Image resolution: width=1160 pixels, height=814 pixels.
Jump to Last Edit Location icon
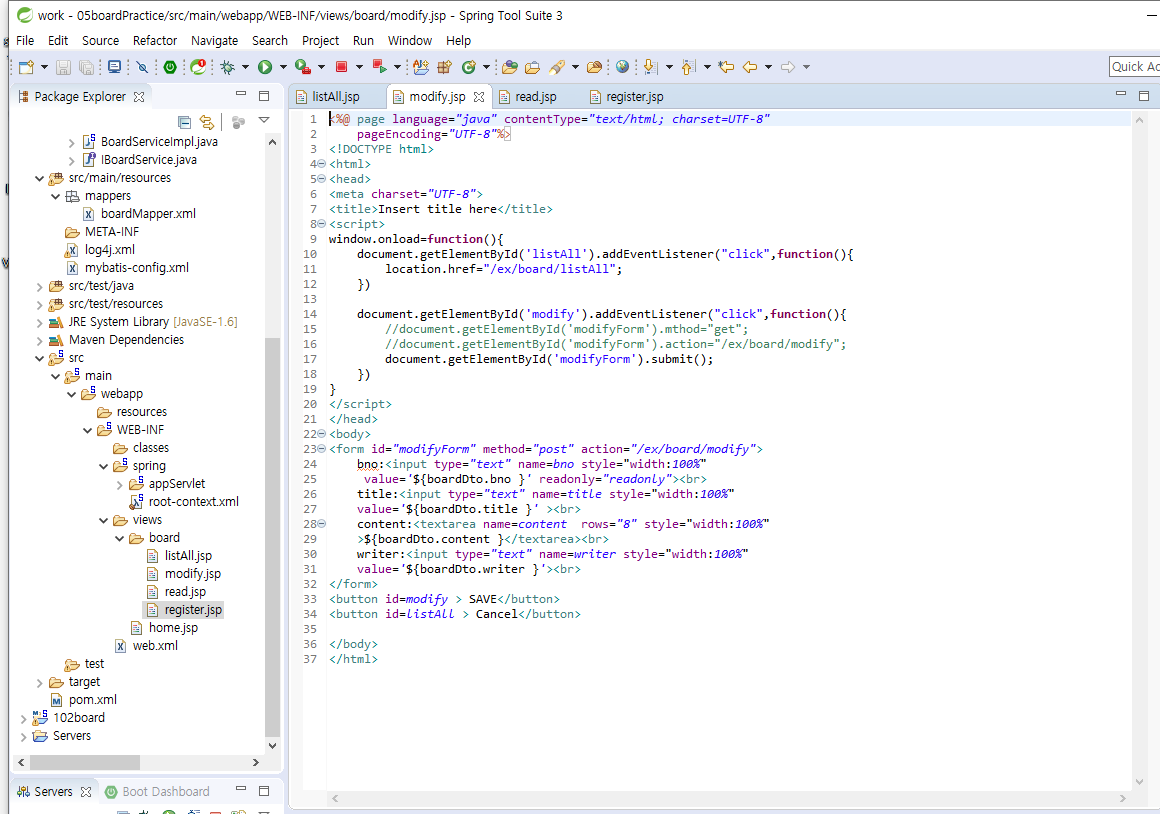[x=726, y=67]
